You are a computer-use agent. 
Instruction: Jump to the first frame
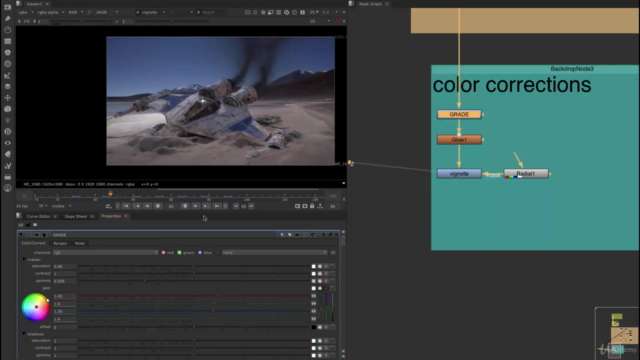tap(126, 206)
